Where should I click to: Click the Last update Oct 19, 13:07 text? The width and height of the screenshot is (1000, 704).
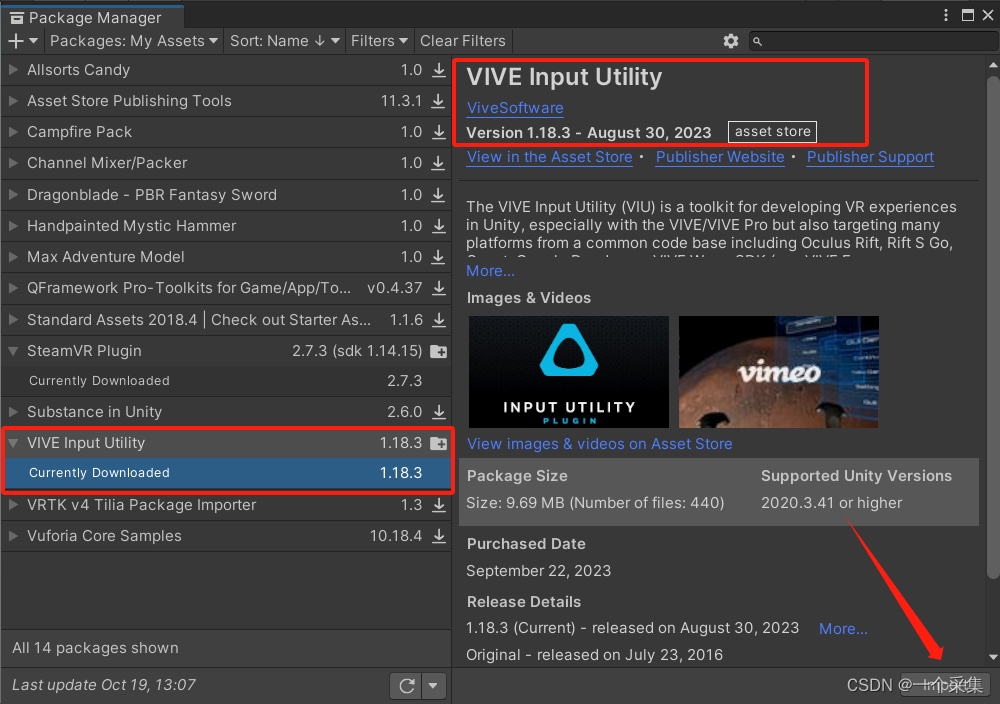(104, 686)
